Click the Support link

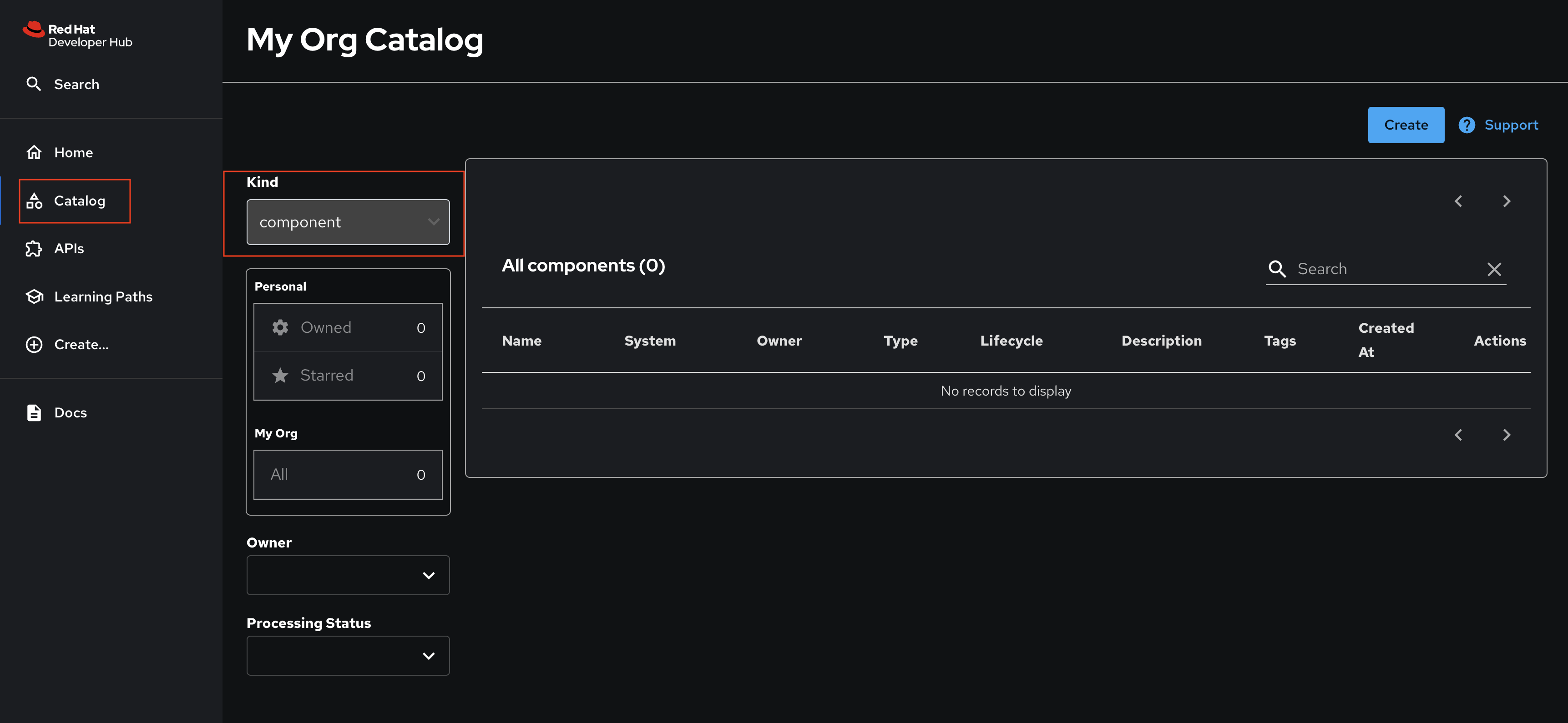pos(1498,124)
